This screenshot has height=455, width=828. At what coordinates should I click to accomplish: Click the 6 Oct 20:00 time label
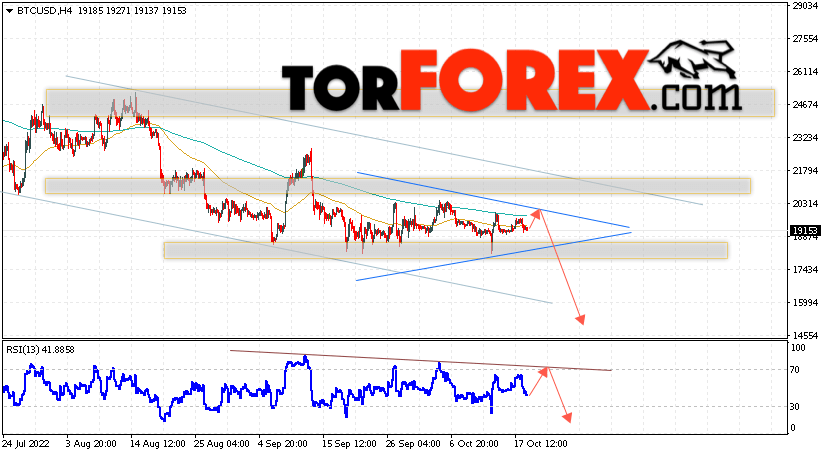tap(474, 443)
